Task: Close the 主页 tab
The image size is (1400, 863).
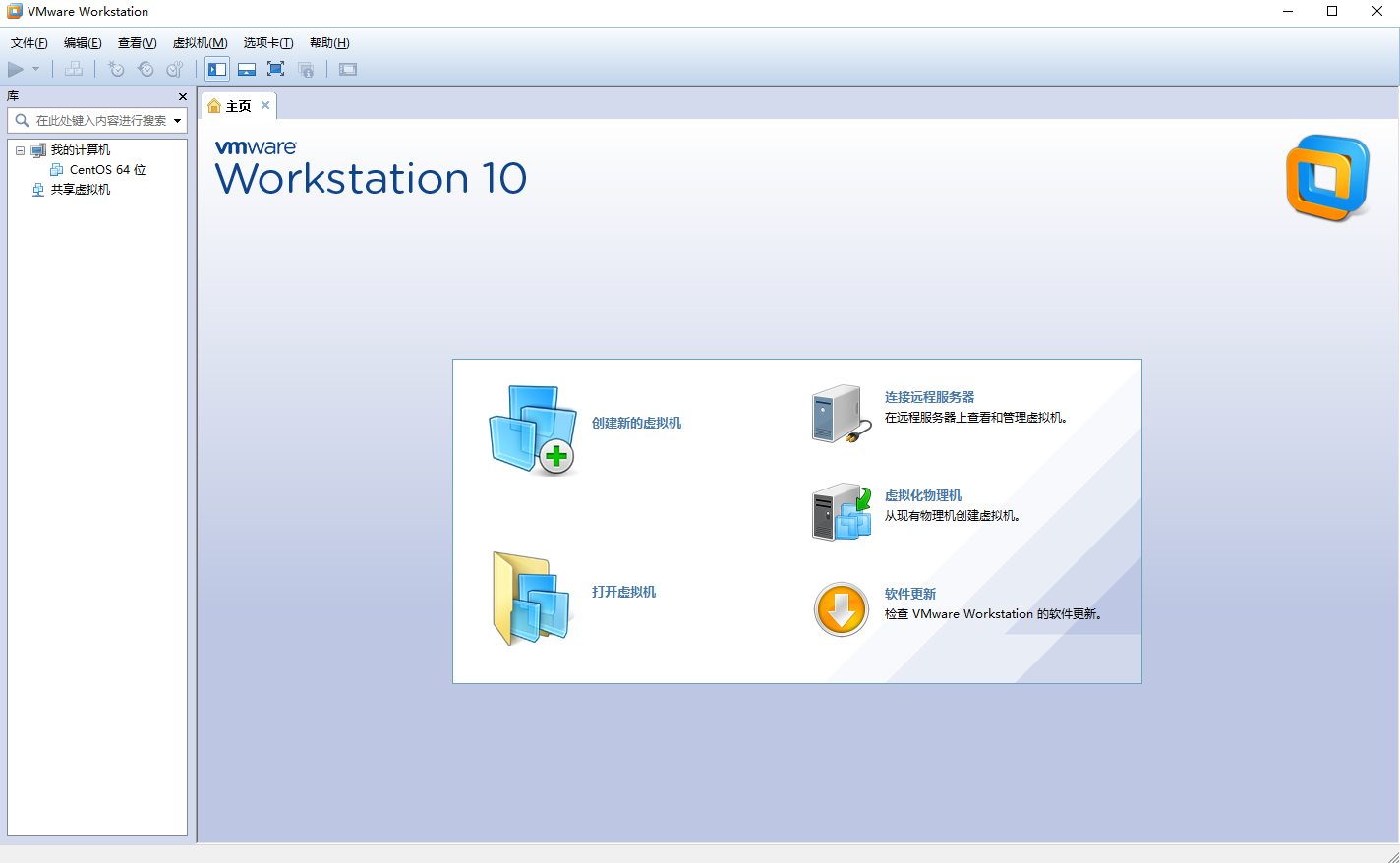Action: pyautogui.click(x=265, y=105)
